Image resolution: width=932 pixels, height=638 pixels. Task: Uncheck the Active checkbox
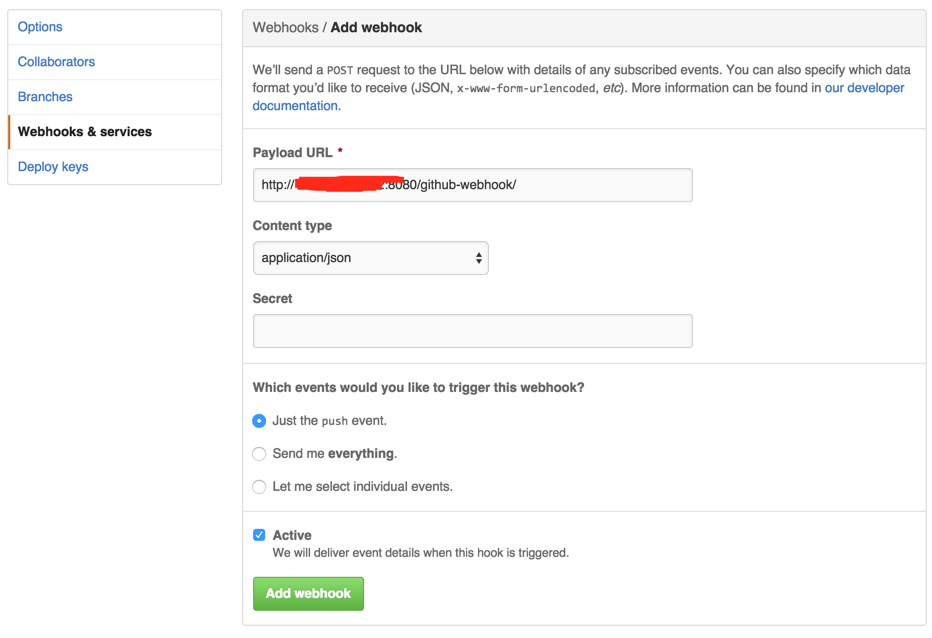click(x=259, y=535)
